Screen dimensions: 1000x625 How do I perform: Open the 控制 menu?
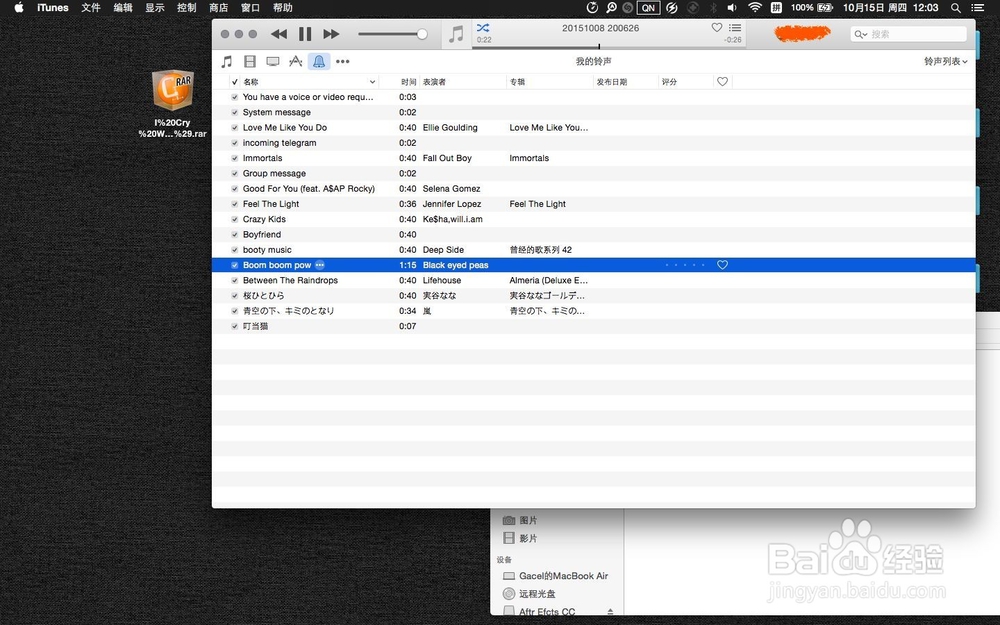[187, 8]
